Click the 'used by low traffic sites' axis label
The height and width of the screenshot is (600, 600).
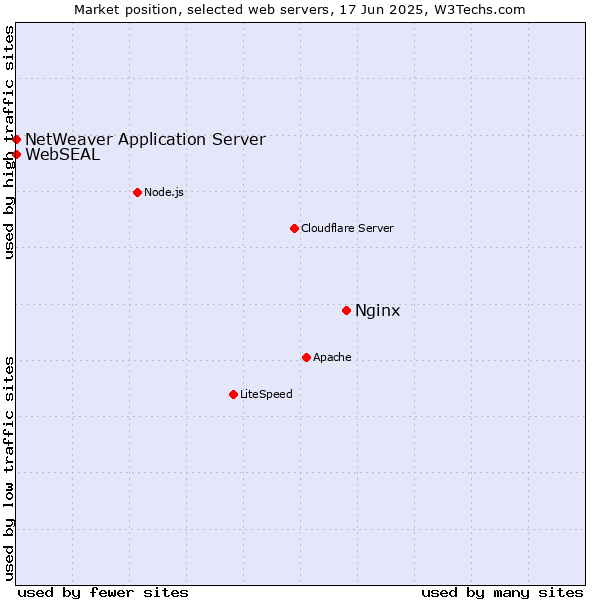click(9, 470)
